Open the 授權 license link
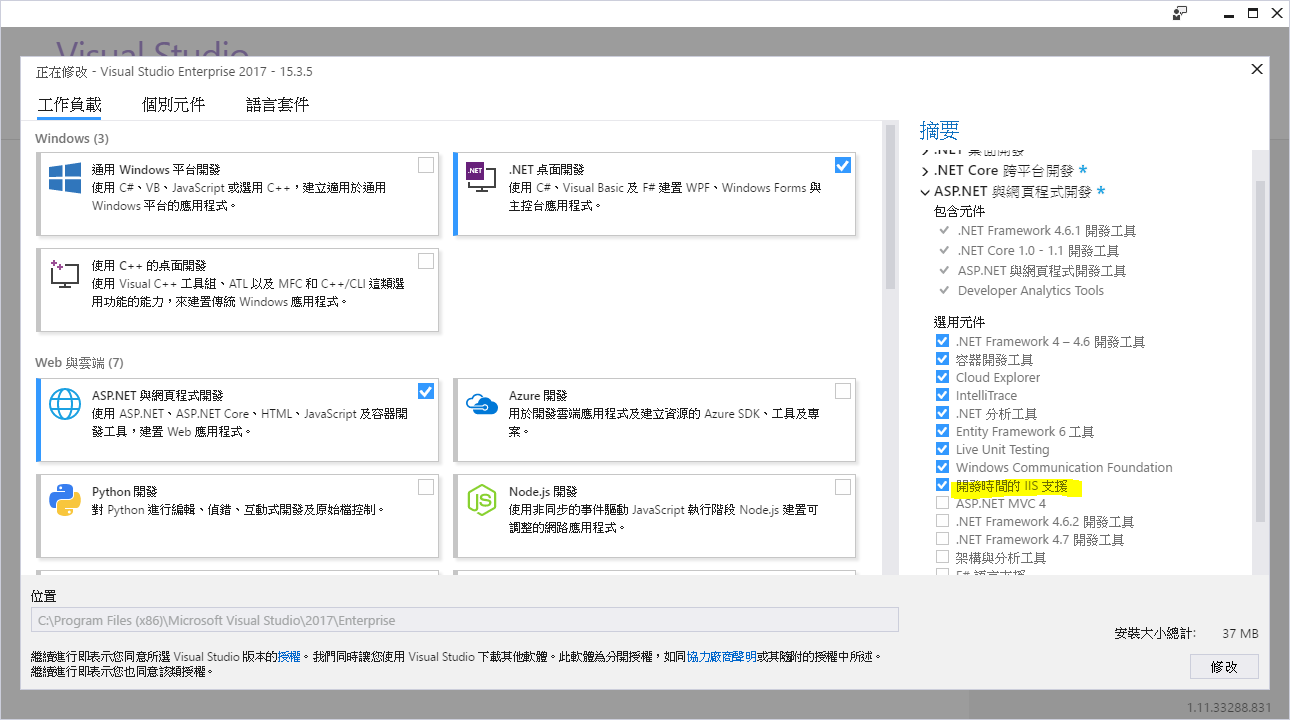The width and height of the screenshot is (1290, 720). tap(289, 657)
